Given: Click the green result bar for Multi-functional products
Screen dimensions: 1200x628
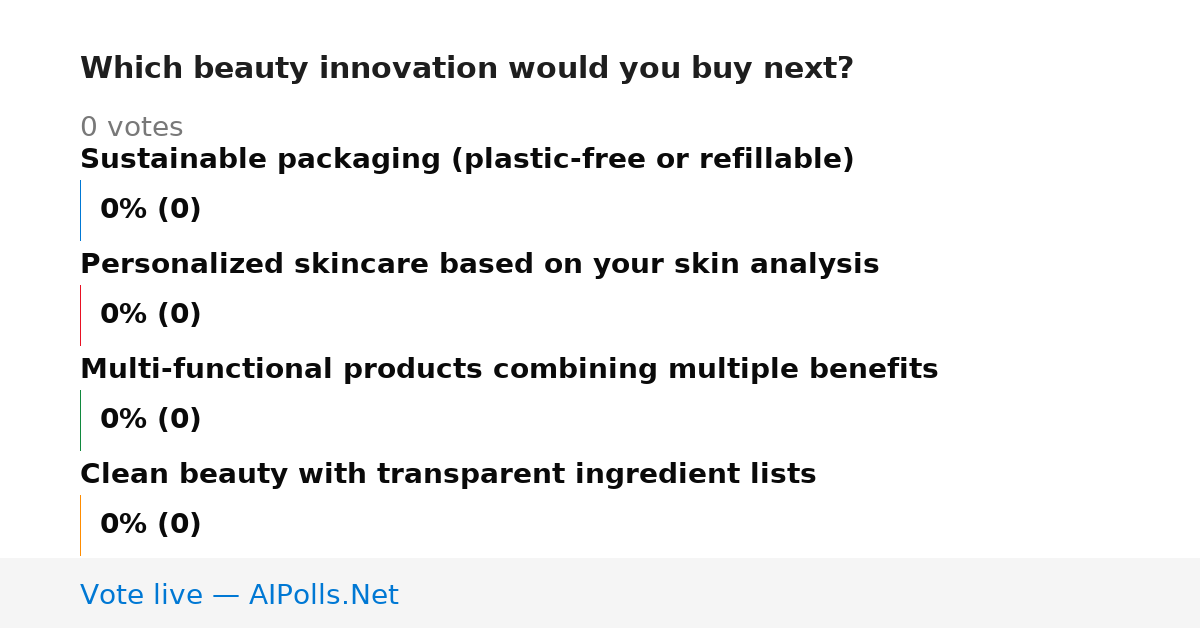Looking at the screenshot, I should point(81,420).
